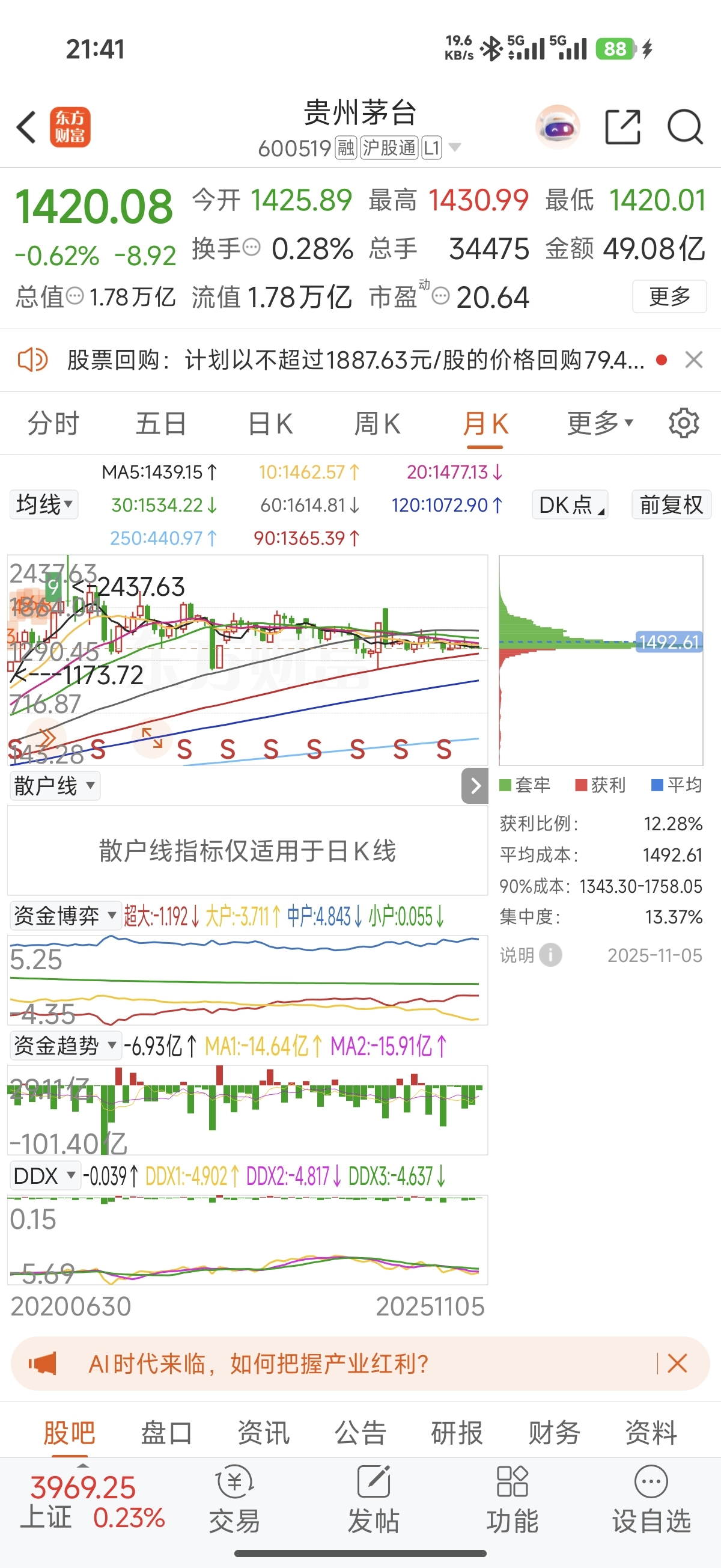
Task: Open the 研报 tab
Action: pos(457,1432)
